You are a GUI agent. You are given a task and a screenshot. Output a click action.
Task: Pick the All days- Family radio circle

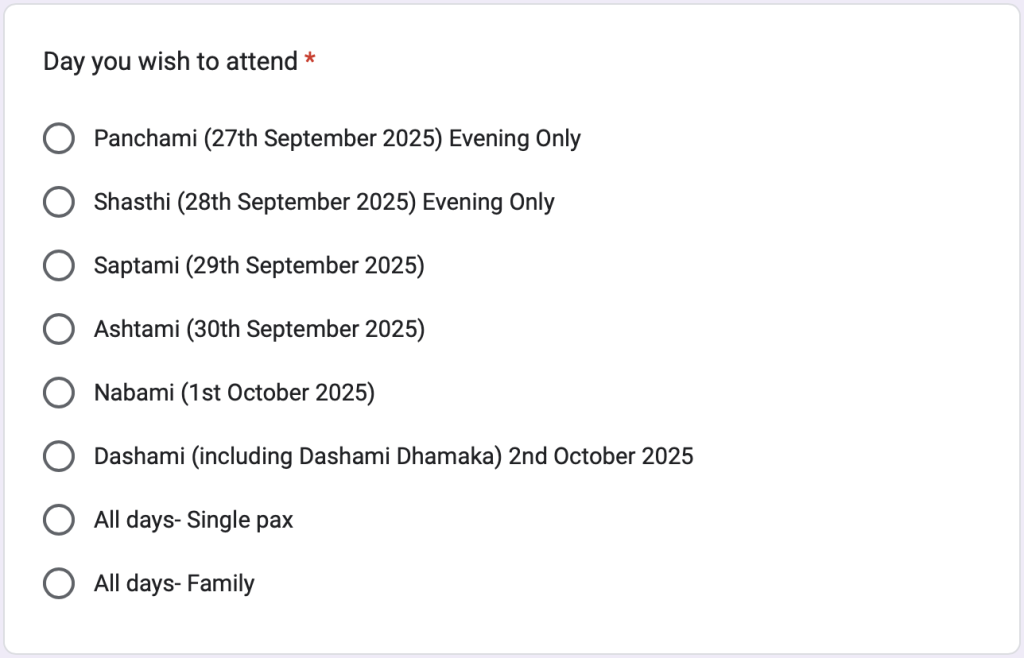click(x=59, y=583)
